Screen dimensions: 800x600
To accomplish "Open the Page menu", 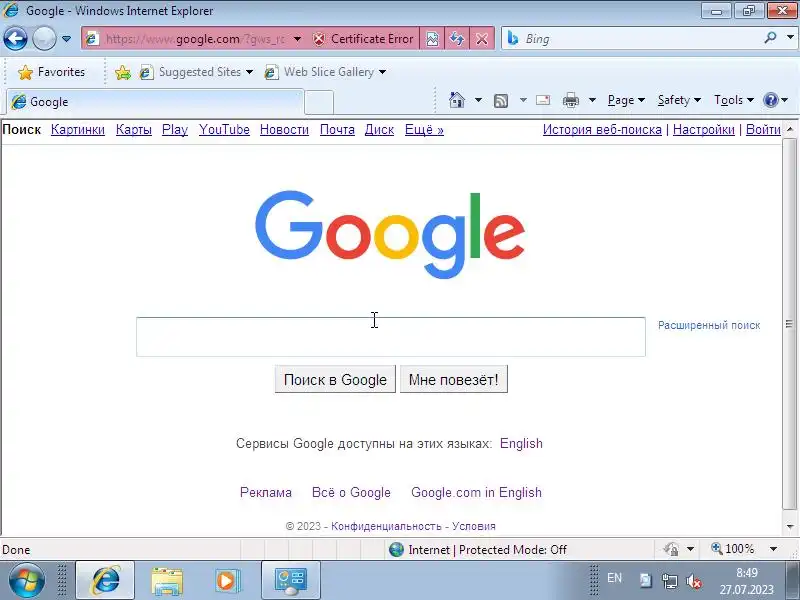I will click(626, 100).
